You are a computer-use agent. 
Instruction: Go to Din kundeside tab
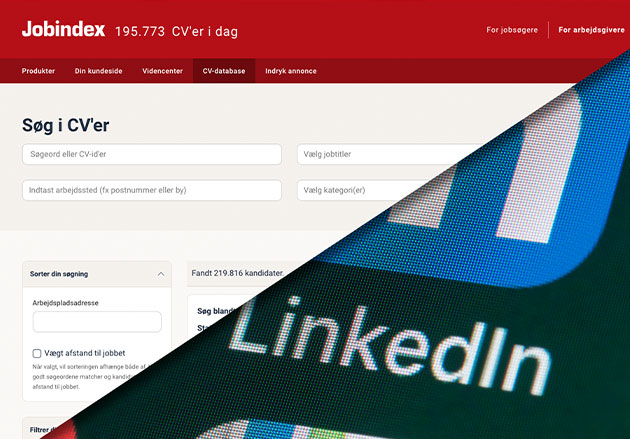(x=98, y=71)
